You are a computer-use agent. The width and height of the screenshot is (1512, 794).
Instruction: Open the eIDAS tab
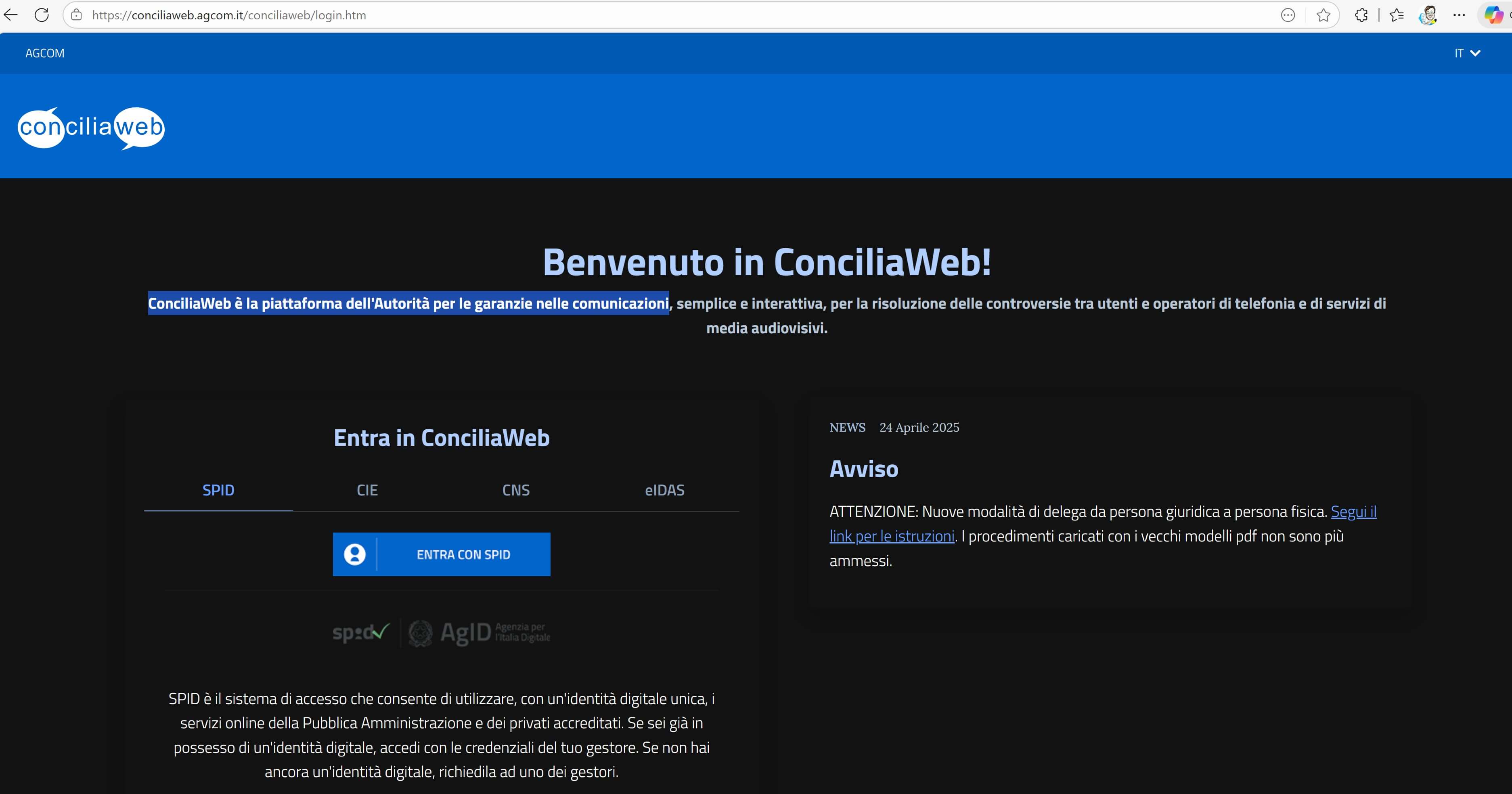coord(664,490)
